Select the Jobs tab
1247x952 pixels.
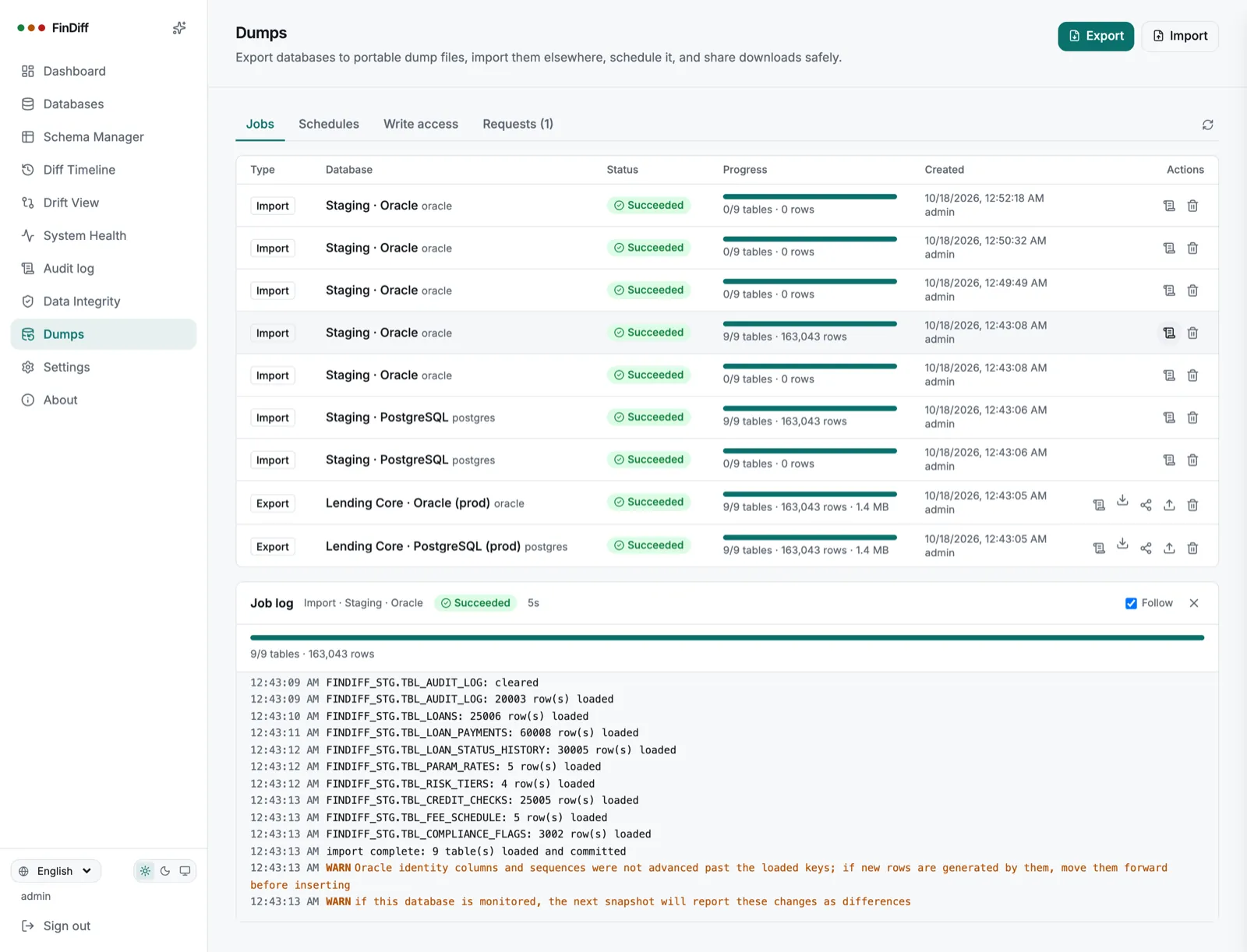[260, 124]
